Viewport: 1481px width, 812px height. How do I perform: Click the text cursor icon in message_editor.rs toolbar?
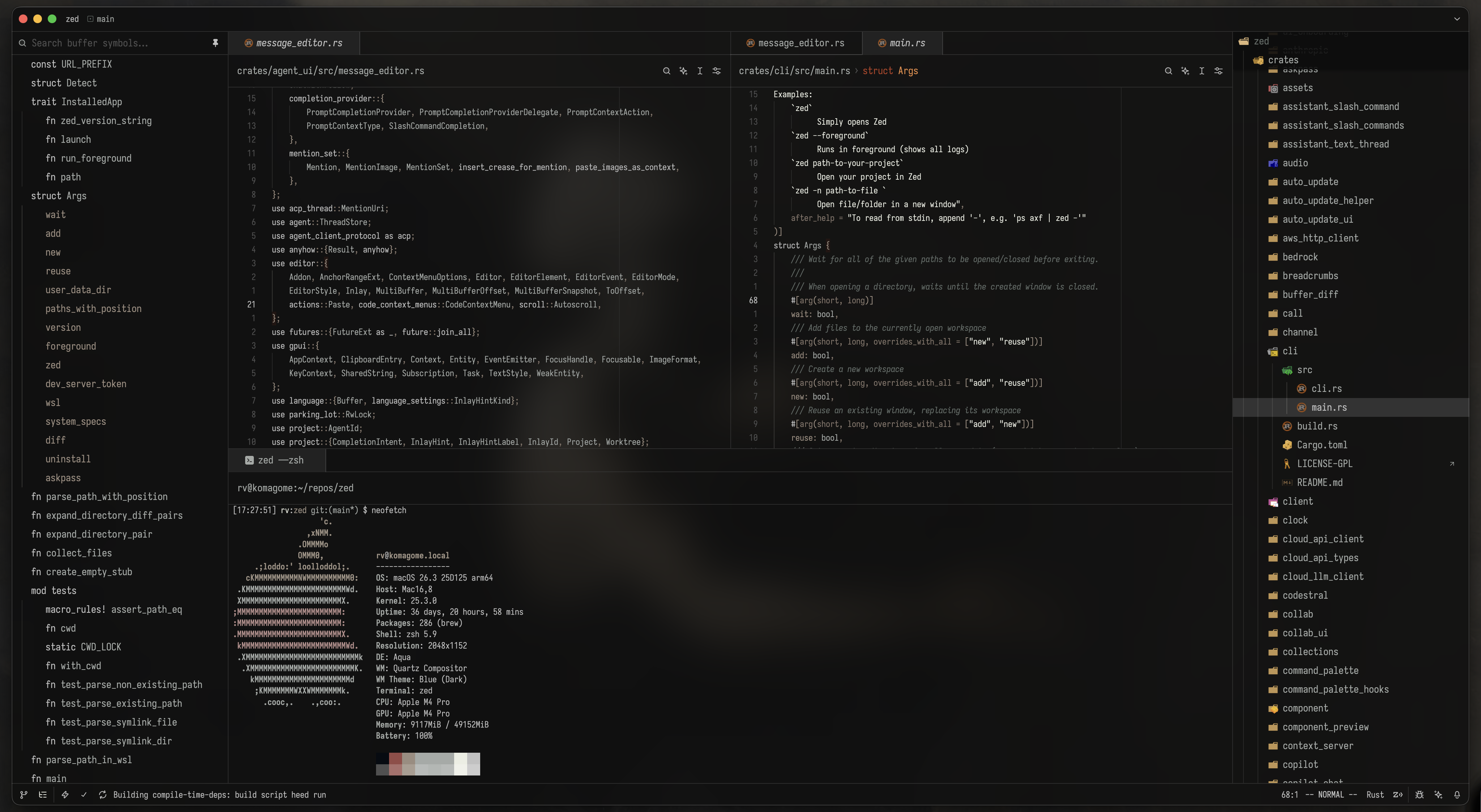click(x=700, y=71)
